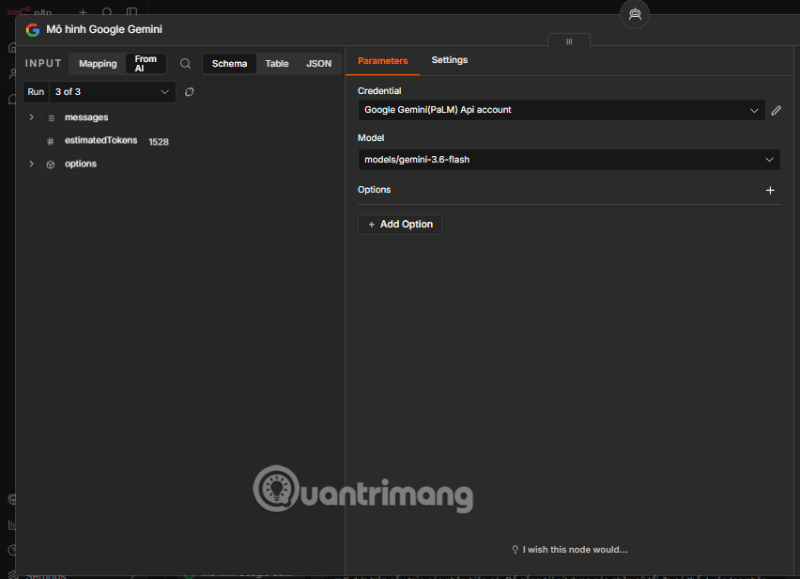Click the plus icon in top bar
This screenshot has width=800, height=579.
(83, 11)
